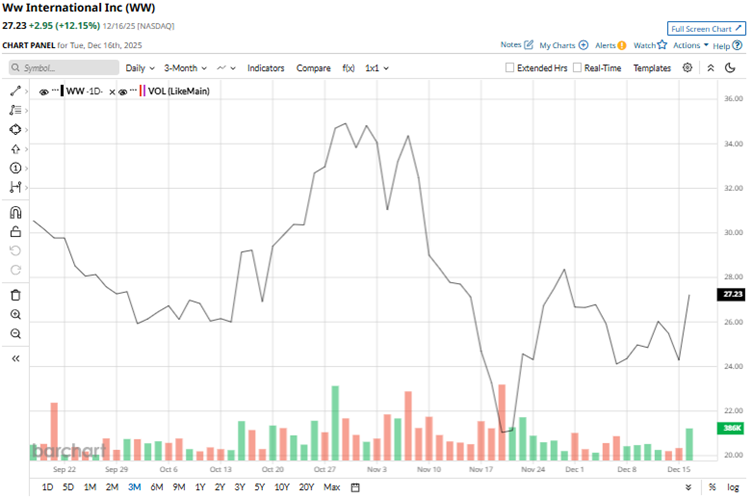Screen dimensions: 752x498
Task: Switch to dark mode moon icon
Action: [x=730, y=68]
